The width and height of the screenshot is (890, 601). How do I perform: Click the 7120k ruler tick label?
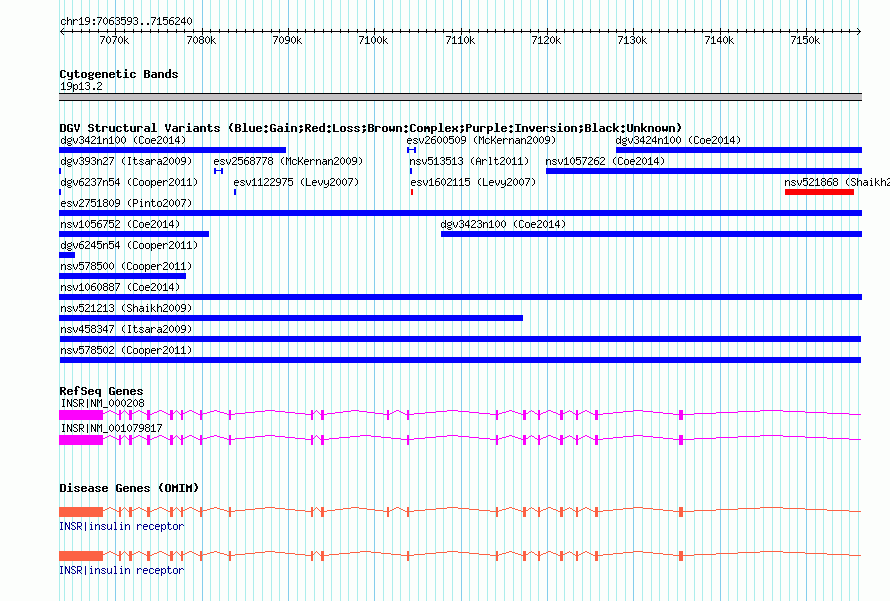[546, 40]
